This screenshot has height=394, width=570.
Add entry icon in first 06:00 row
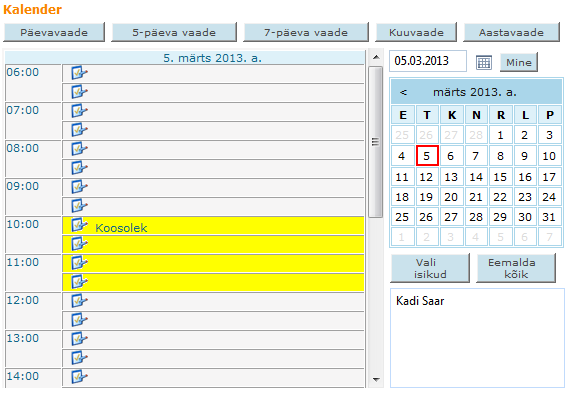pyautogui.click(x=79, y=73)
